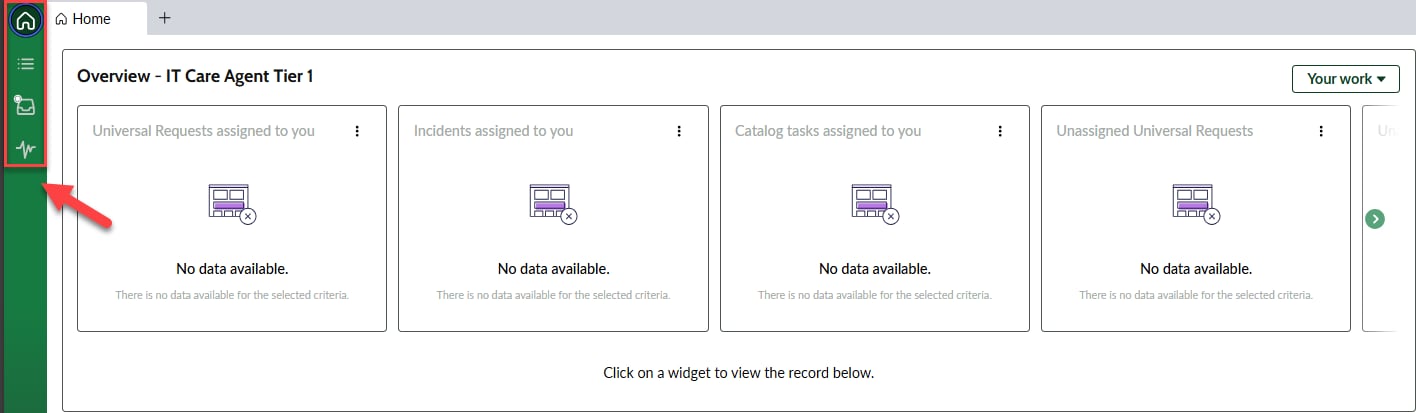The image size is (1416, 413).
Task: Open options for Incidents assigned to you
Action: pos(679,131)
